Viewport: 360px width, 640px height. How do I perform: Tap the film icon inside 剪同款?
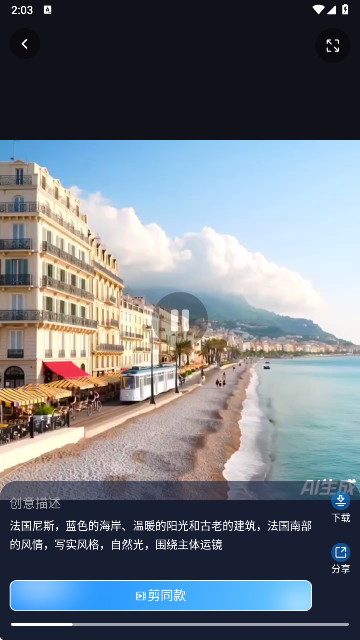tap(141, 596)
